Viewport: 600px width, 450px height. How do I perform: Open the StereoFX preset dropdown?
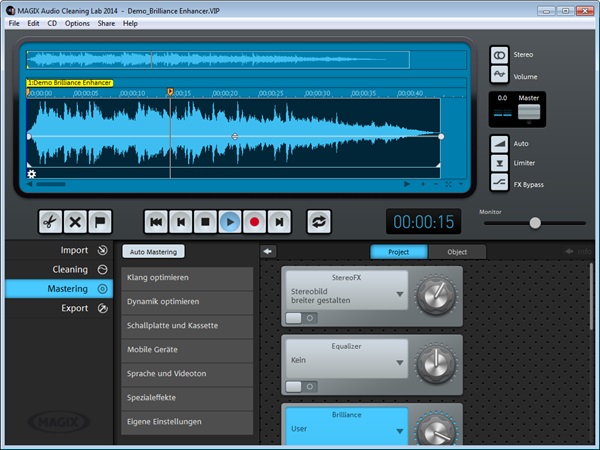400,294
